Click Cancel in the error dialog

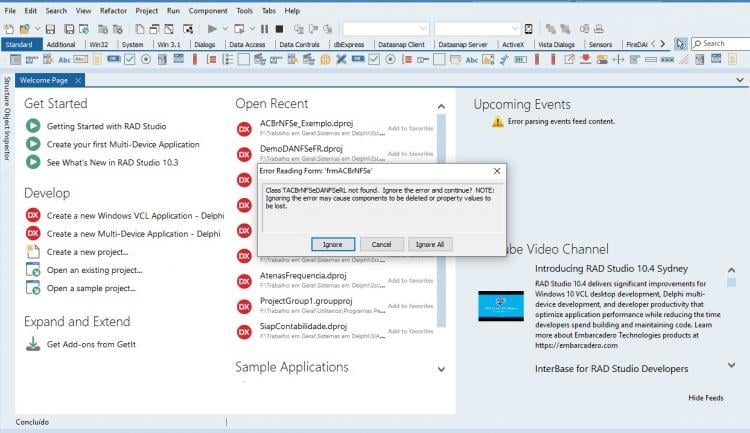click(x=381, y=244)
